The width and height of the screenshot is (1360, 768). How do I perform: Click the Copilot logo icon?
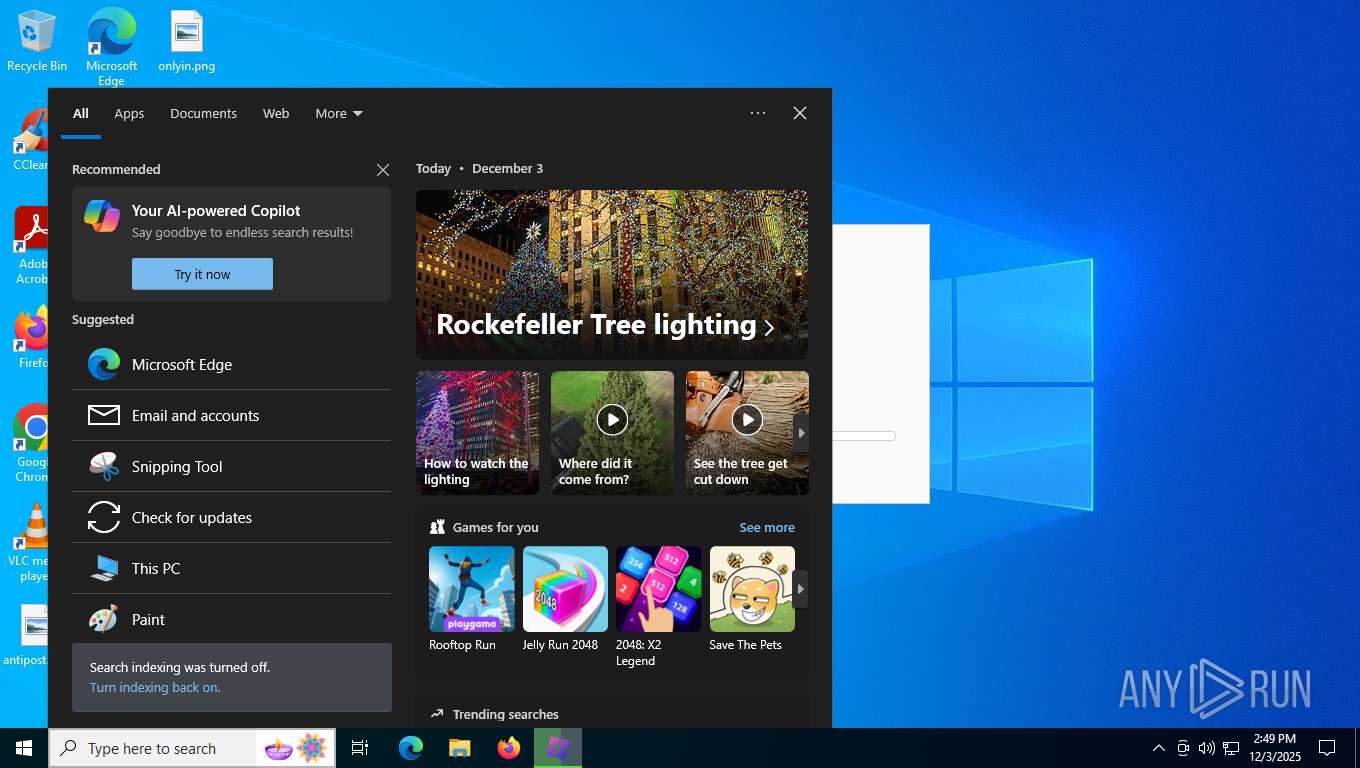click(102, 216)
